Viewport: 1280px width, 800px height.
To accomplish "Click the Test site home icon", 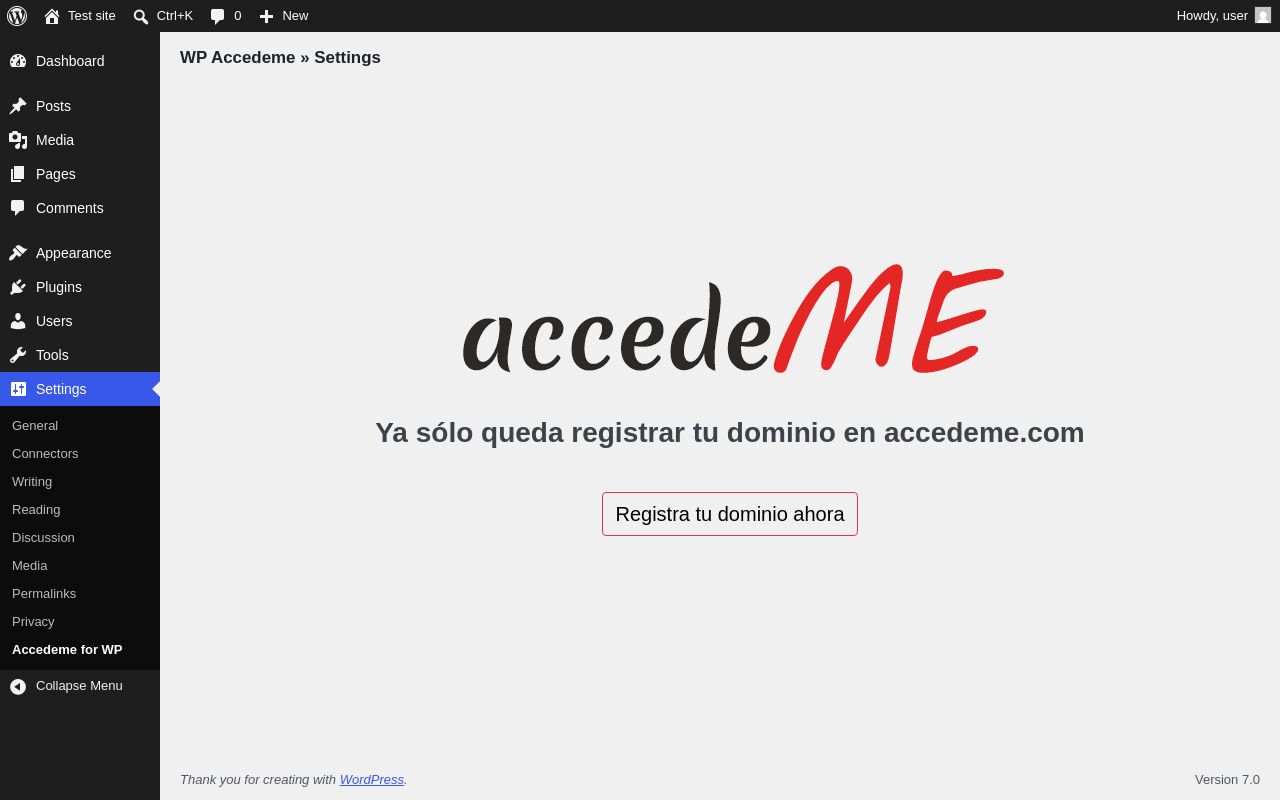I will coord(52,16).
